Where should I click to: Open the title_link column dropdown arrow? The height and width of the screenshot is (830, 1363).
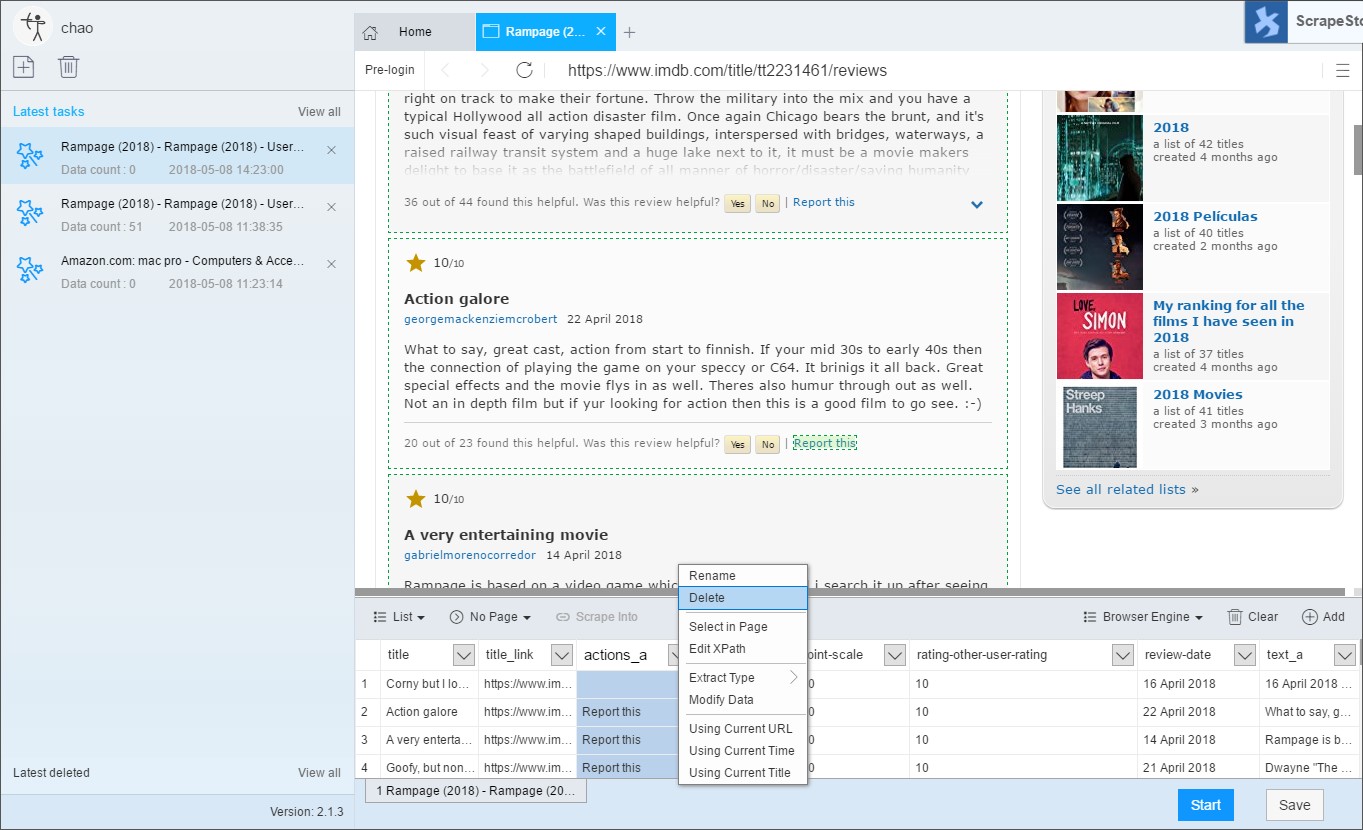point(561,655)
